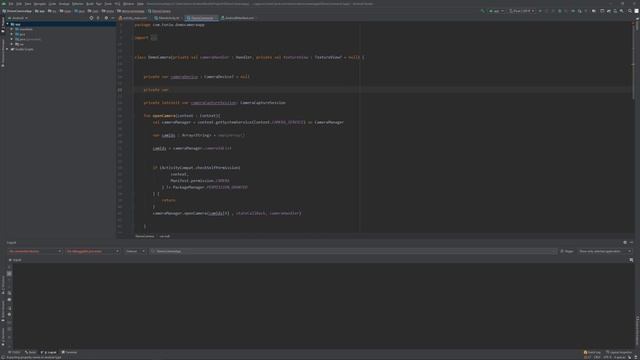Click the vertical Project tool window tab
The height and width of the screenshot is (360, 640).
click(3, 26)
